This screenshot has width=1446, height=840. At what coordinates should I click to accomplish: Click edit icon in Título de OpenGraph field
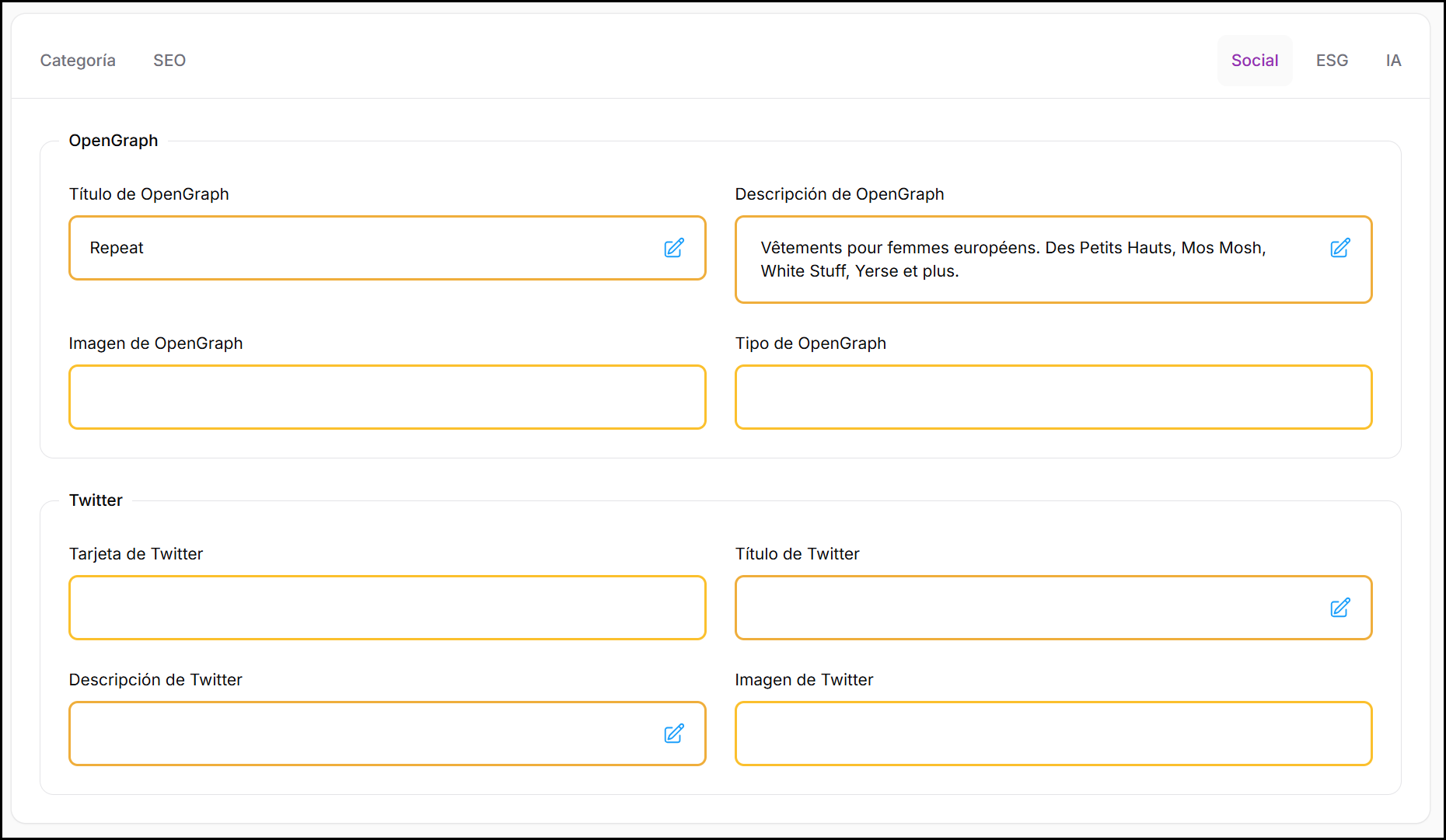click(674, 248)
